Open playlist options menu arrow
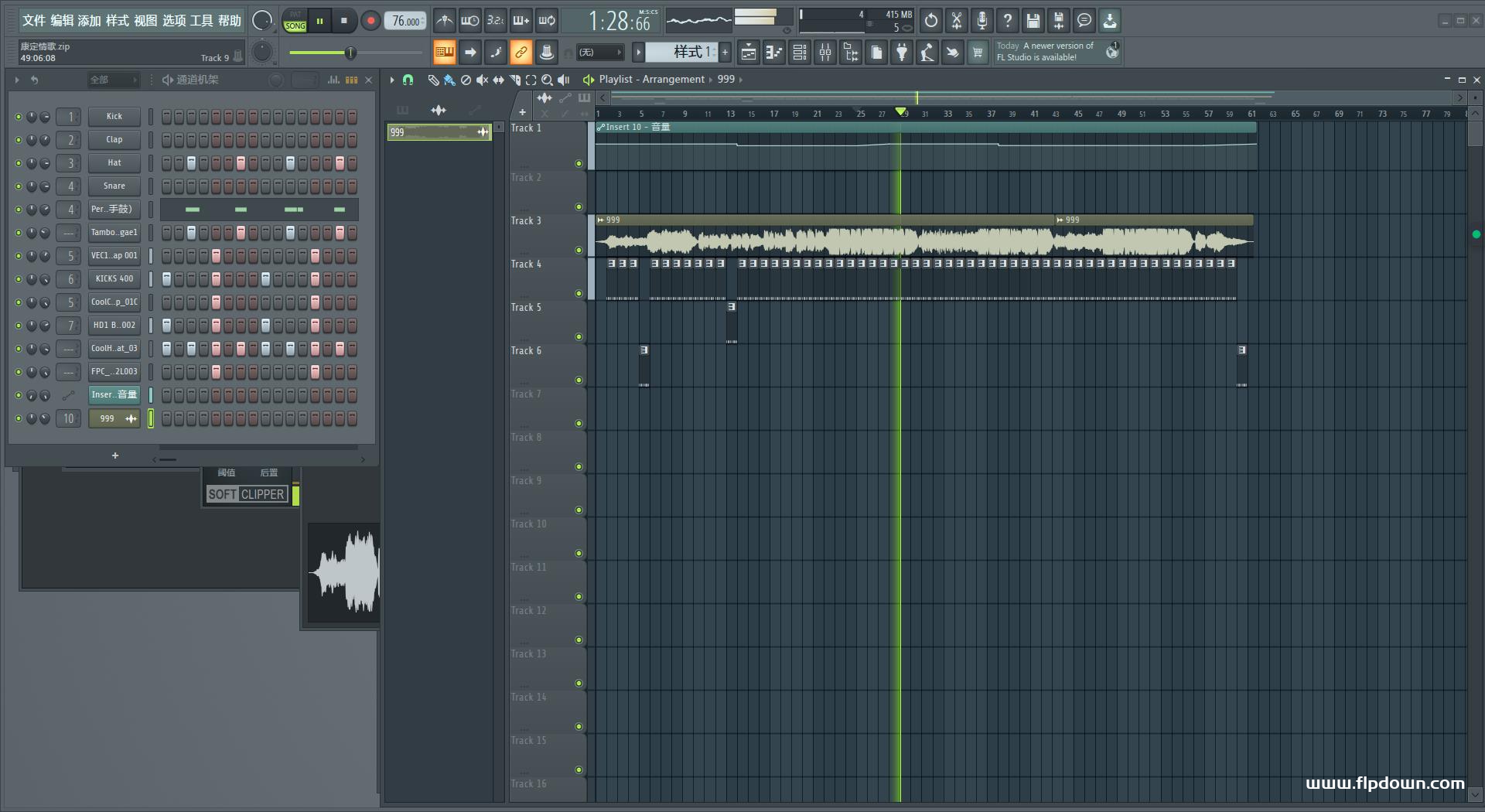Image resolution: width=1485 pixels, height=812 pixels. click(x=392, y=80)
